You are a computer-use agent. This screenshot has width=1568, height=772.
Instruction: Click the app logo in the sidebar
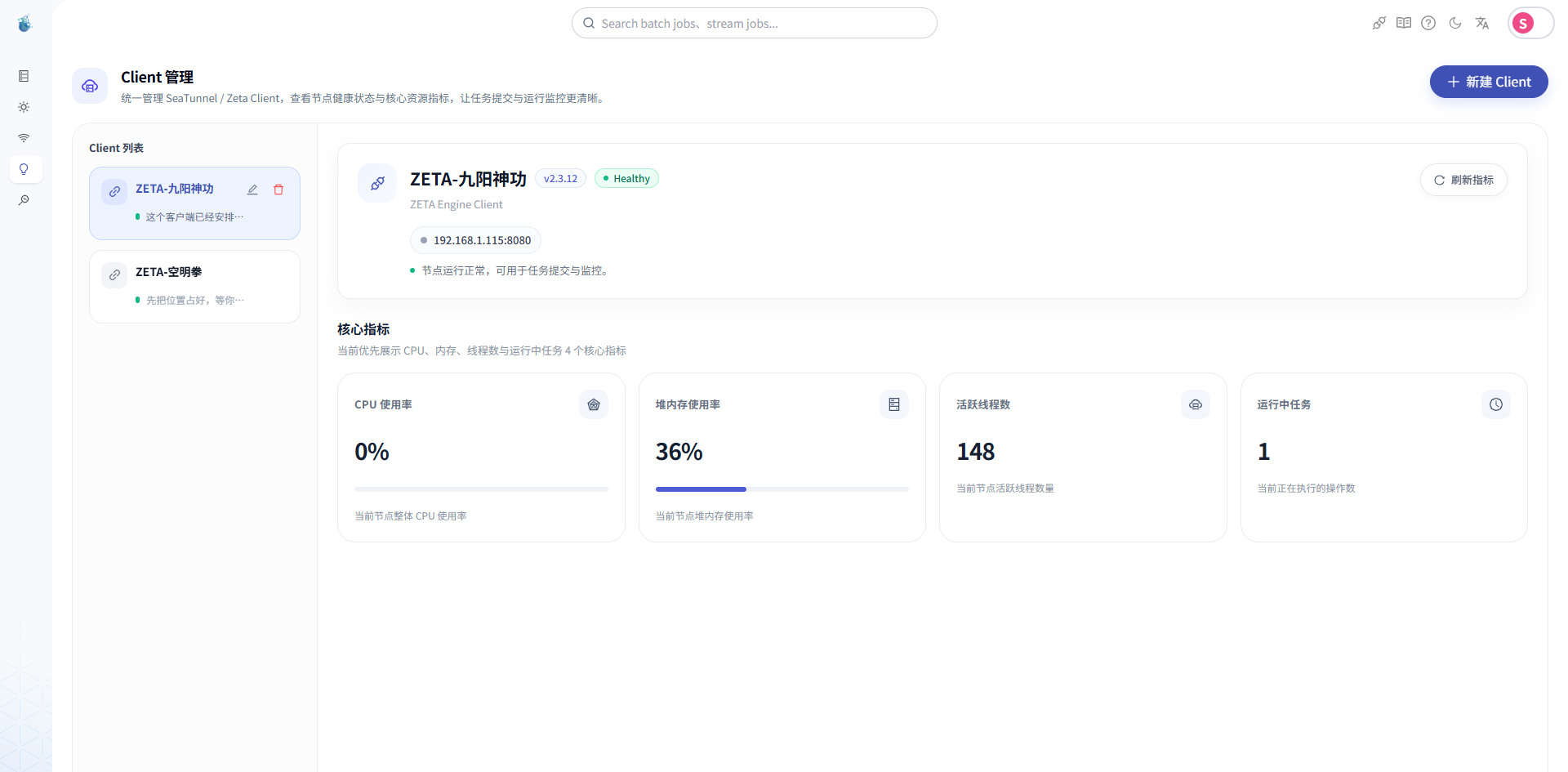point(24,24)
